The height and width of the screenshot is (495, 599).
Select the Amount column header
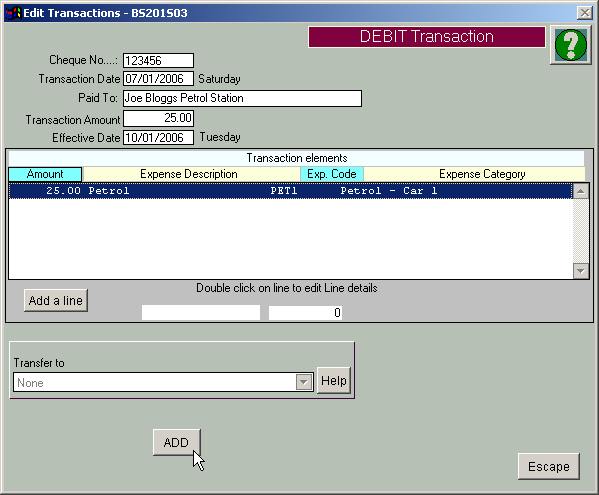[45, 174]
